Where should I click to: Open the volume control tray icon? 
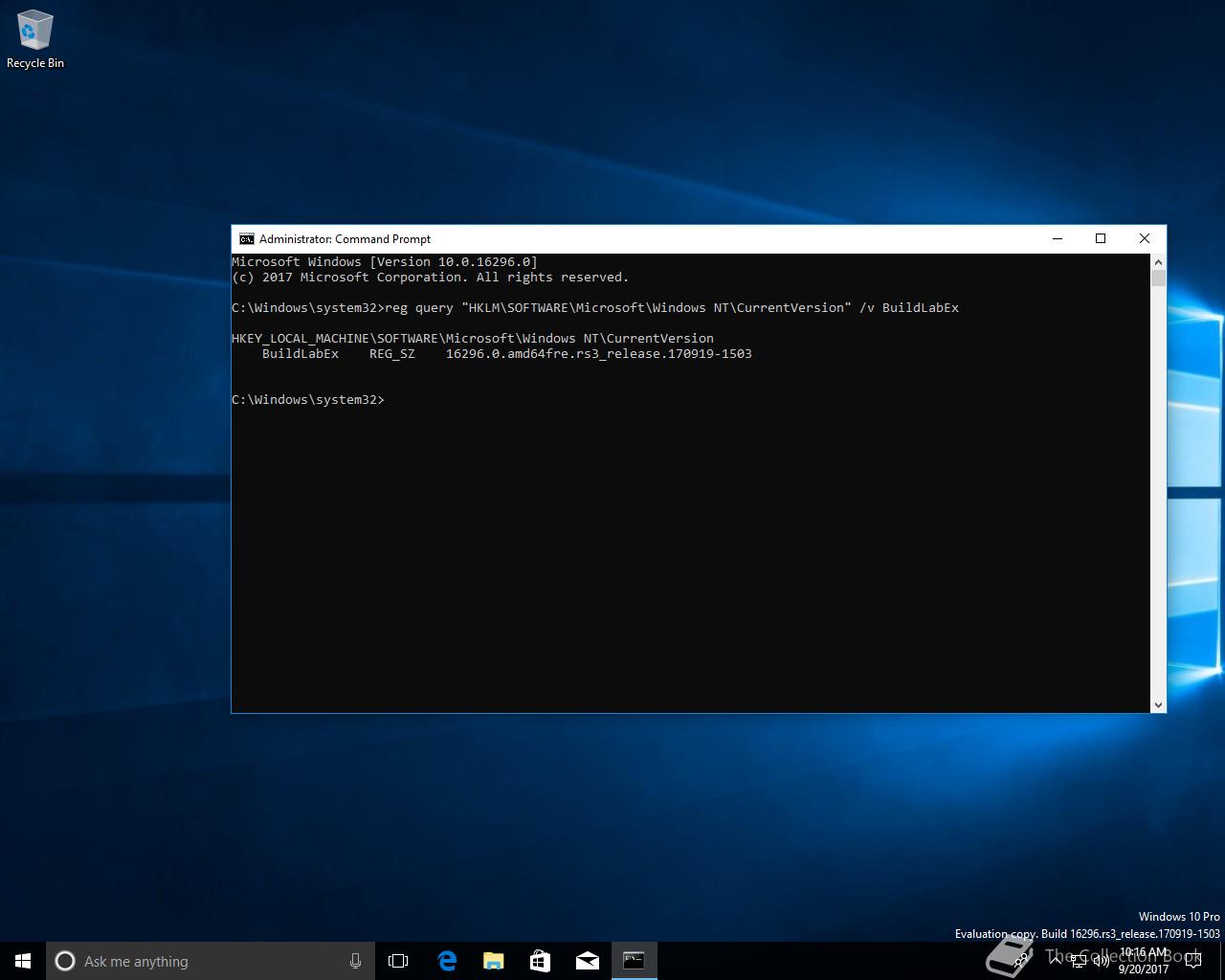(1102, 961)
